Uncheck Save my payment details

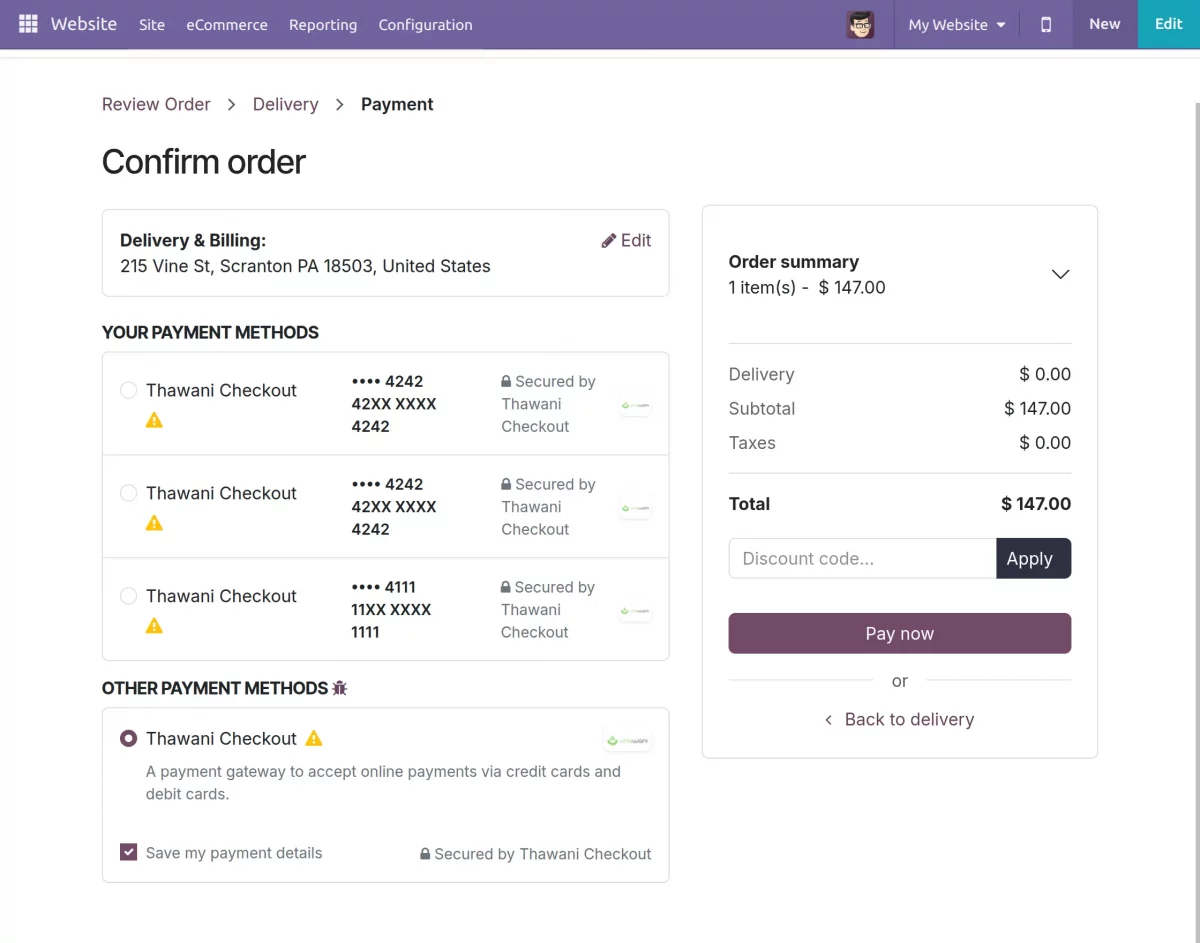point(128,851)
